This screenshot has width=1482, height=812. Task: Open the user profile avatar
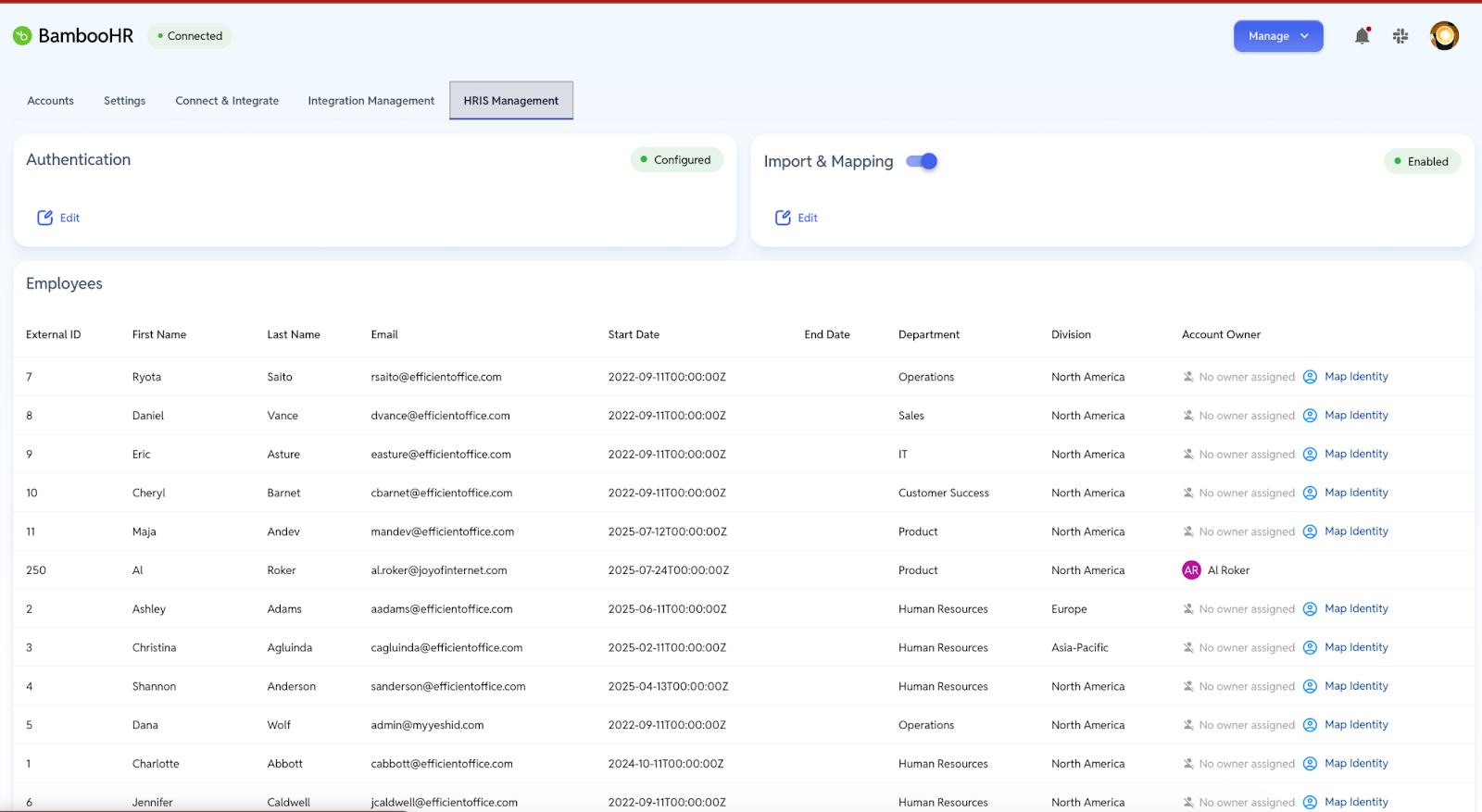click(1444, 36)
